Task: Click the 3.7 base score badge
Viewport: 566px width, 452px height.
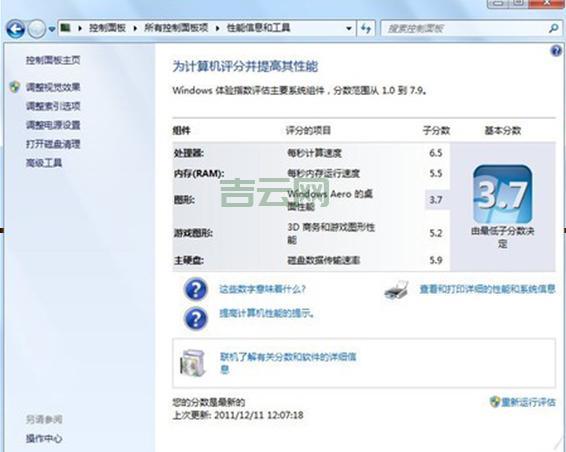Action: coord(502,194)
